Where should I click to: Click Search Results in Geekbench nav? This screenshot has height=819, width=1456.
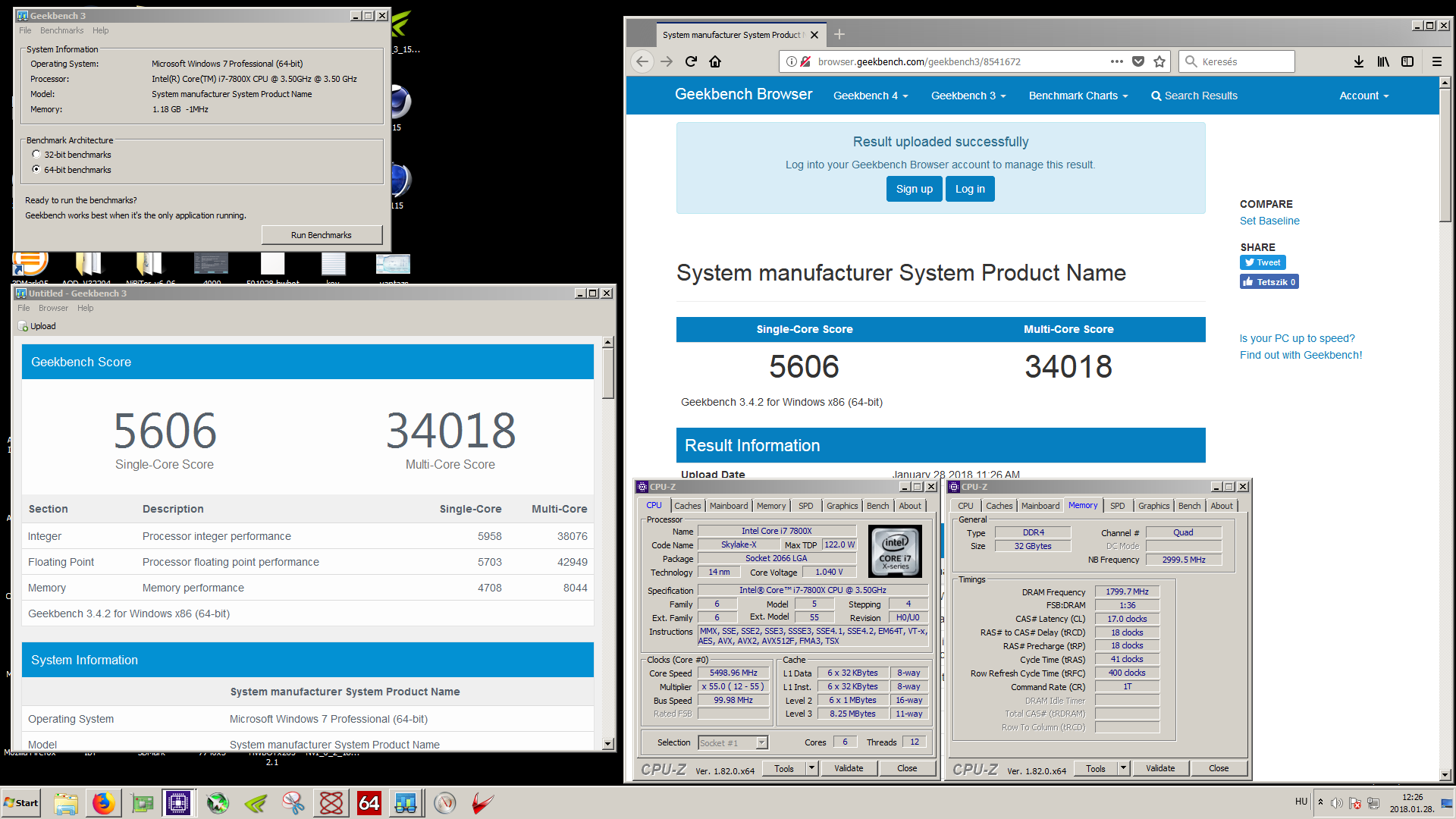1194,96
